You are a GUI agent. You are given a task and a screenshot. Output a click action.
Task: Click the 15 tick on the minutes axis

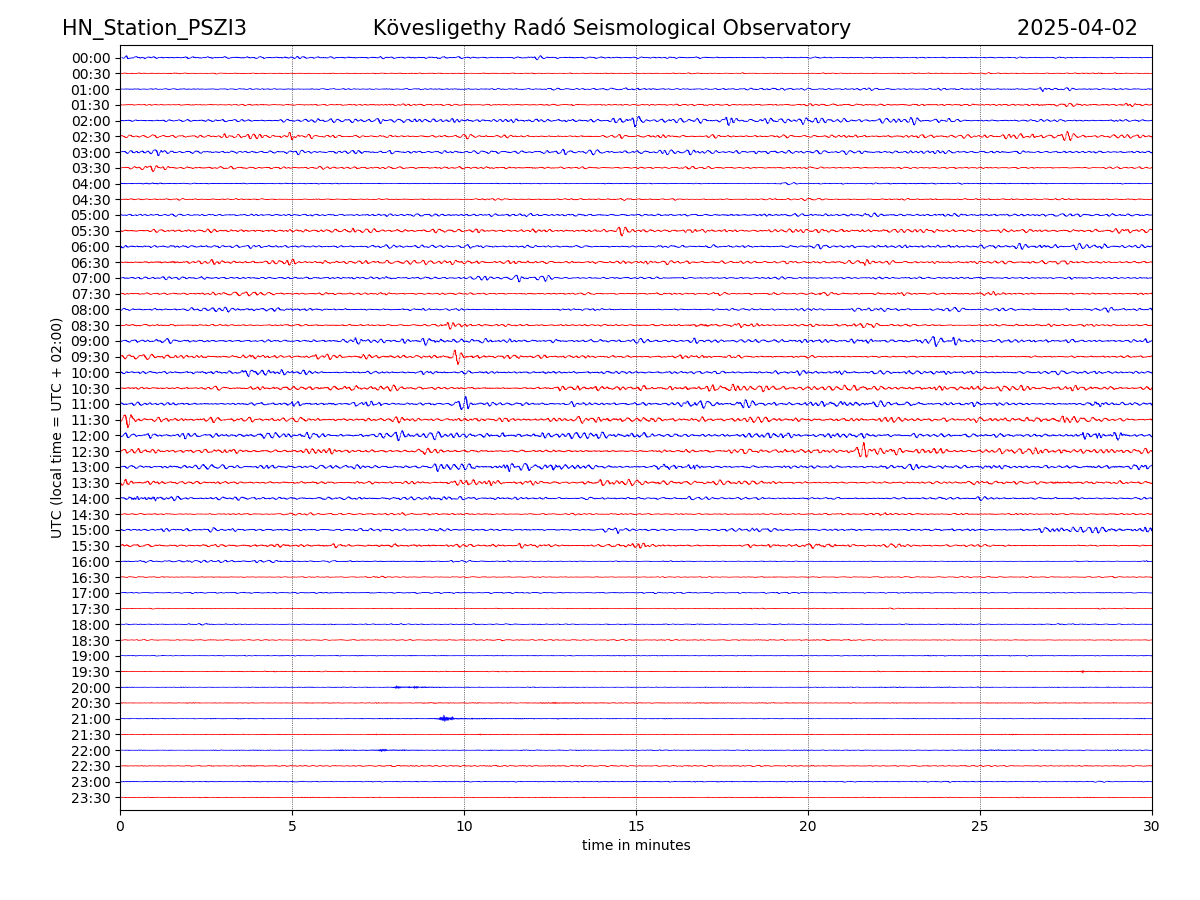point(636,826)
